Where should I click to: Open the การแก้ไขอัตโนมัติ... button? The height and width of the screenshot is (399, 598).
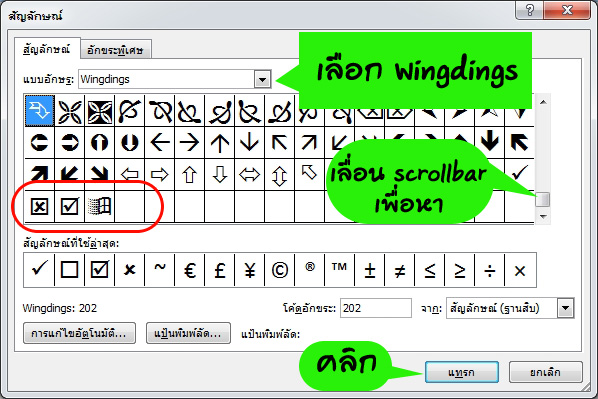coord(79,333)
